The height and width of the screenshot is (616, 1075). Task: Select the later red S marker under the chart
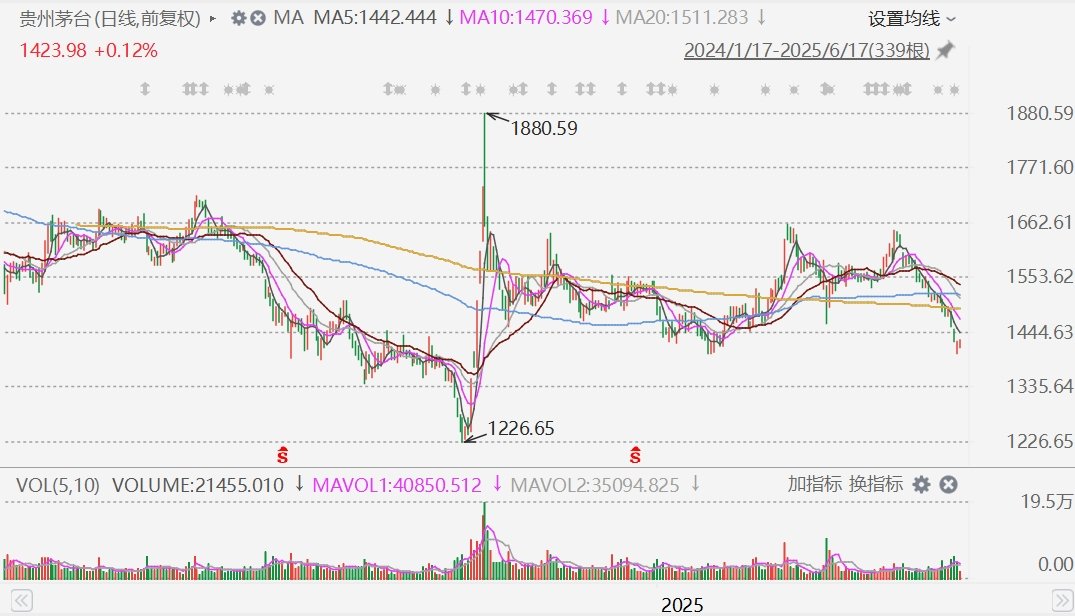636,454
